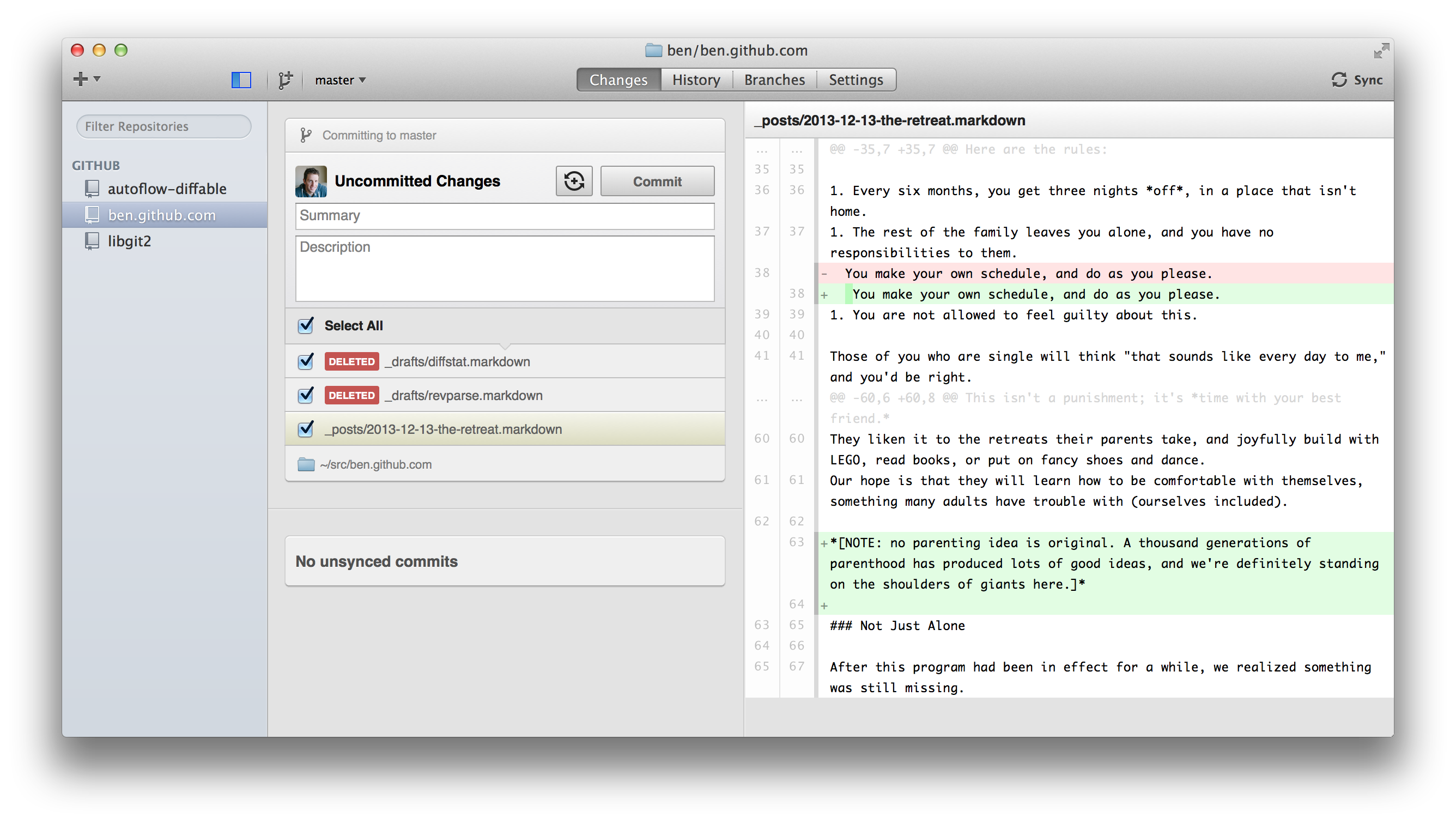The image size is (1456, 823).
Task: Open the Branches tab
Action: 774,80
